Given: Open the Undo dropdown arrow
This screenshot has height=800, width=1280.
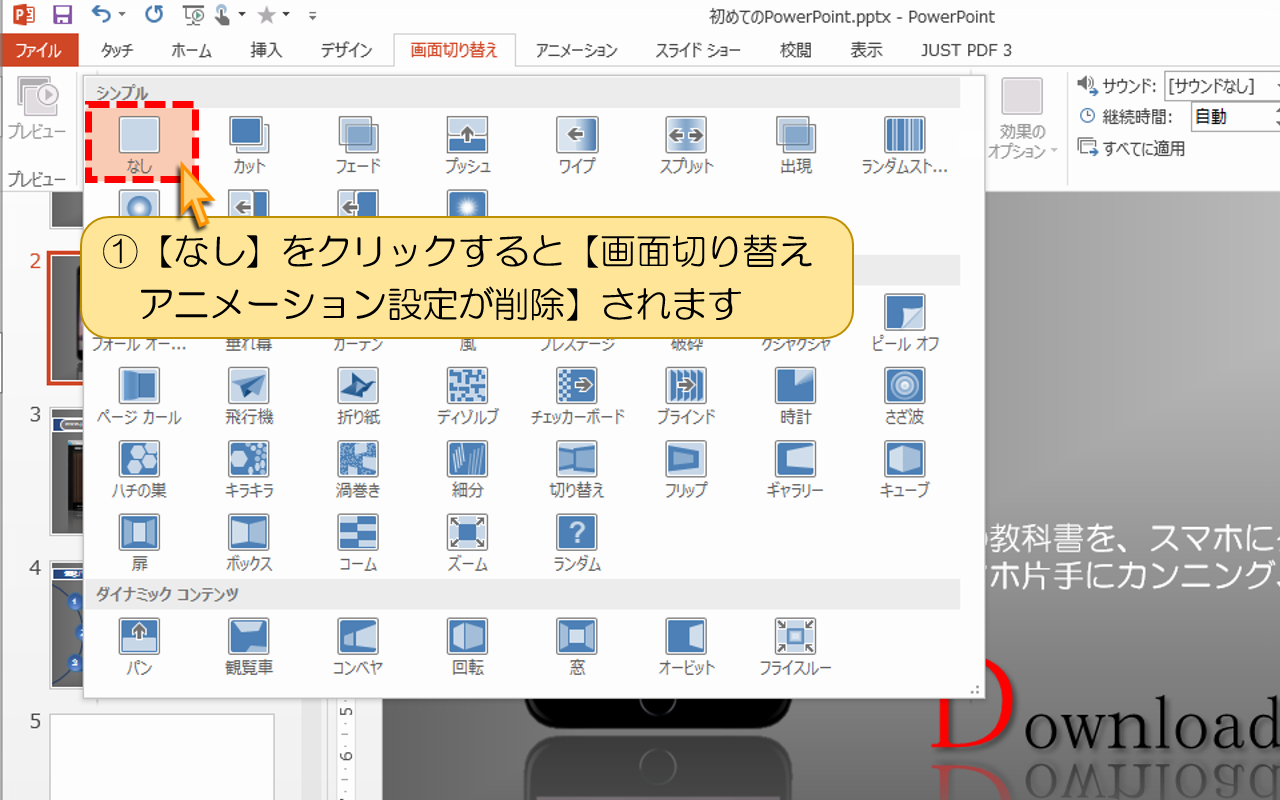Looking at the screenshot, I should click(x=122, y=16).
